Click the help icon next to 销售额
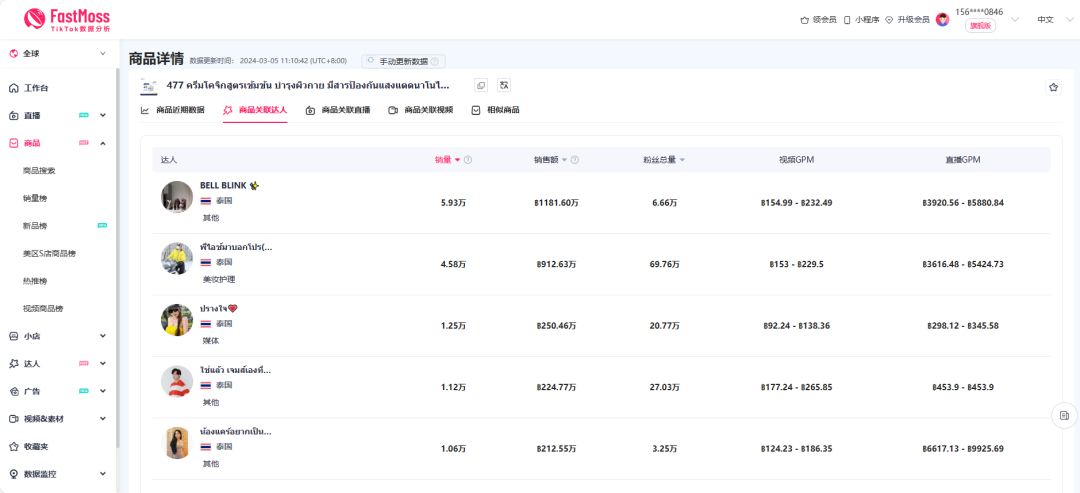This screenshot has width=1080, height=493. 575,160
